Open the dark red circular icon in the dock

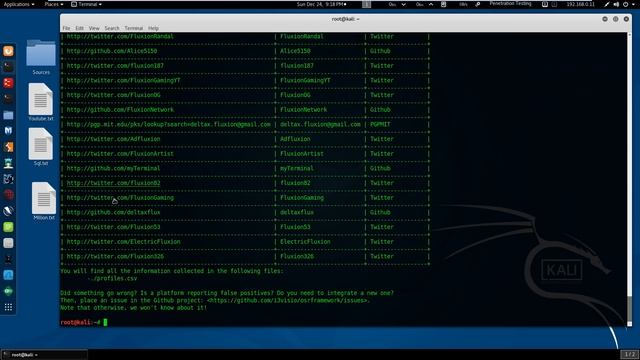click(8, 195)
